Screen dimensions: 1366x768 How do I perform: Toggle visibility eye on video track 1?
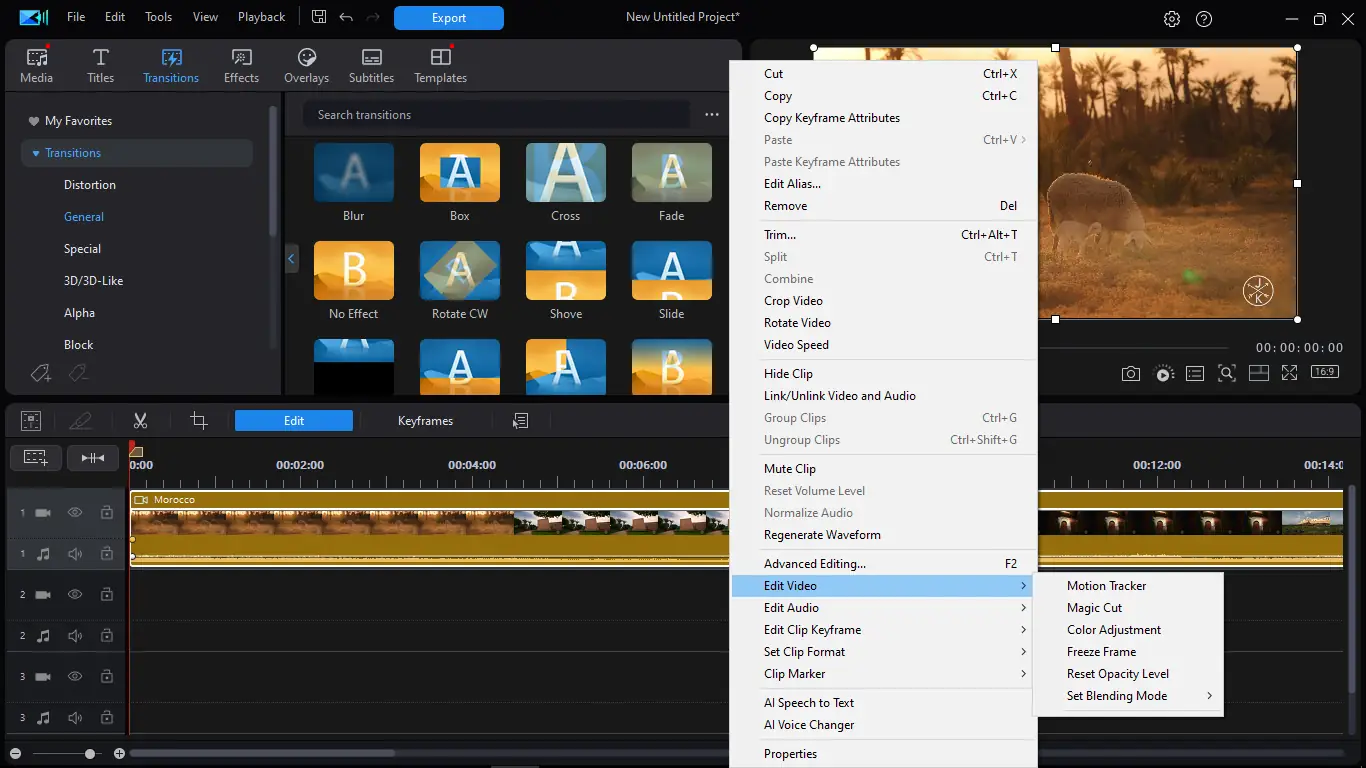tap(75, 512)
